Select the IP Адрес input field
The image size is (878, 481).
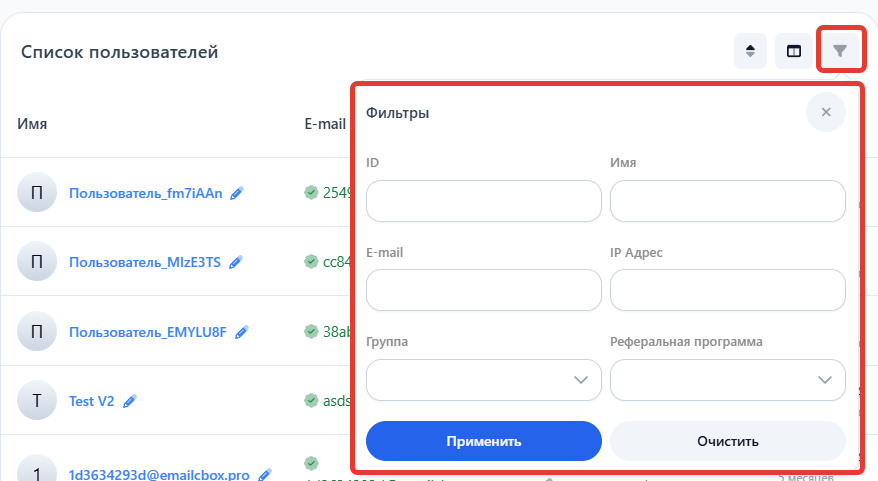728,290
